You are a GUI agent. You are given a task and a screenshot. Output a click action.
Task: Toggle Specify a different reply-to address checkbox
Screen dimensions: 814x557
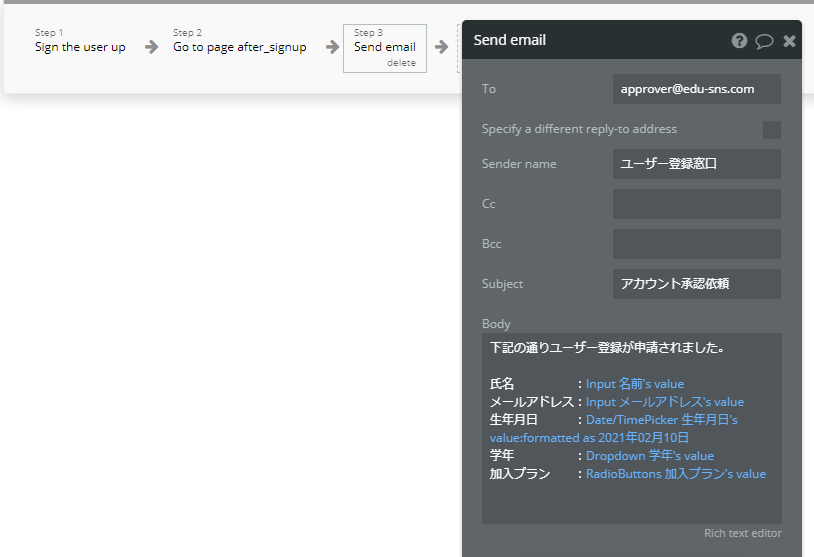click(x=771, y=130)
